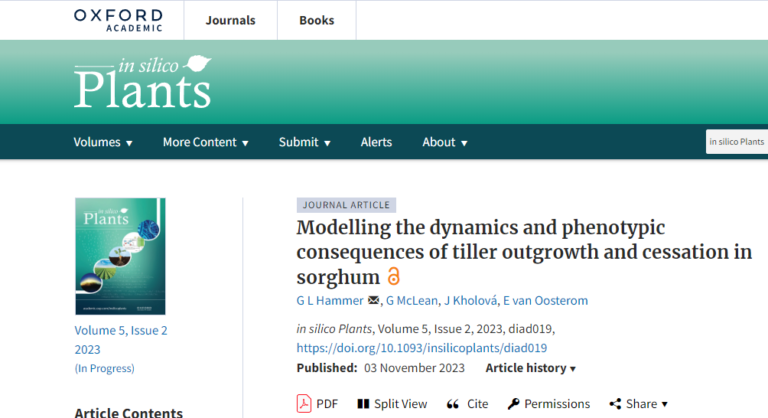The image size is (768, 418).
Task: Click the email envelope next to G L Hammer
Action: [373, 300]
